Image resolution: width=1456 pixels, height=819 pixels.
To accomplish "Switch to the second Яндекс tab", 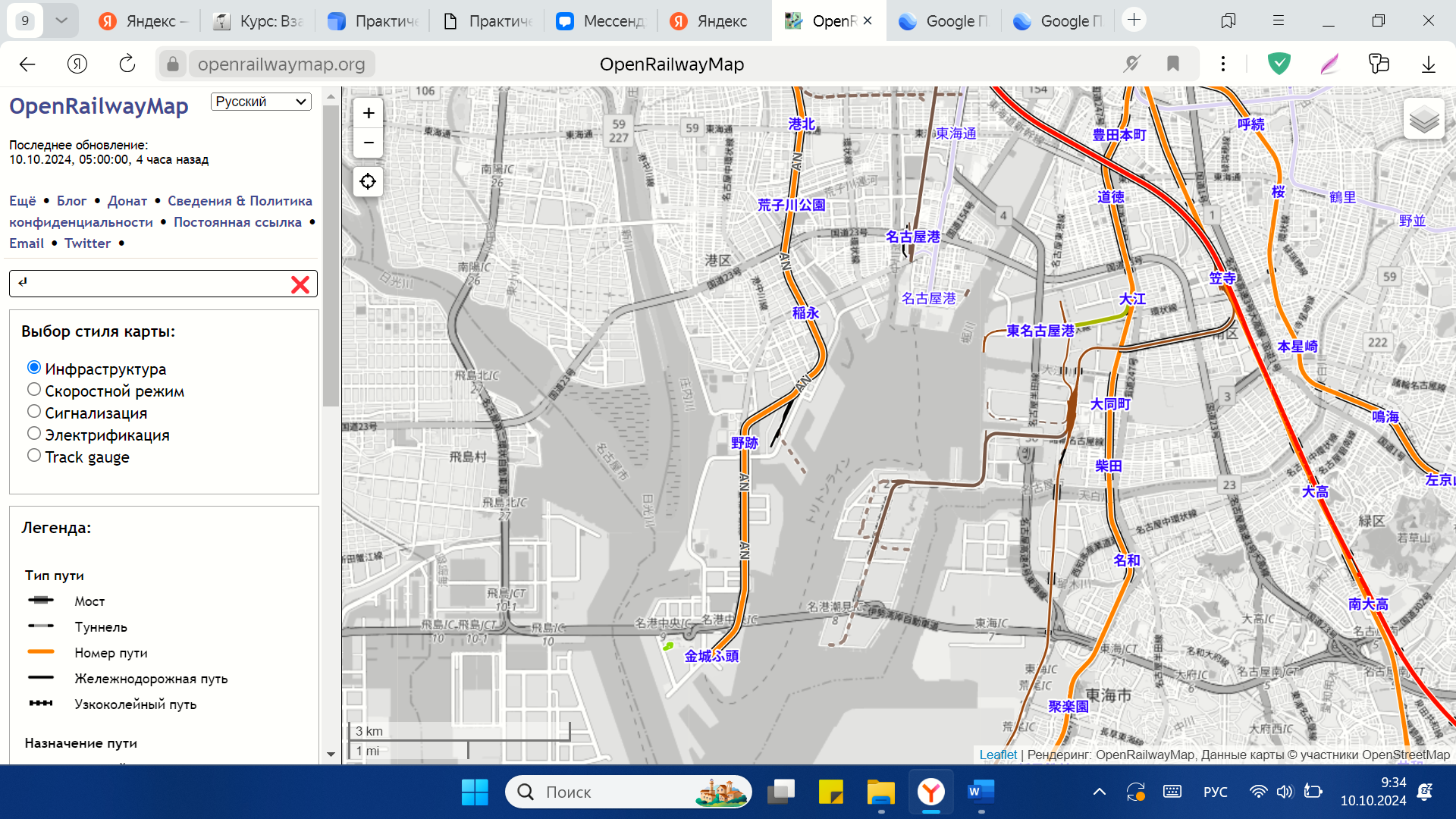I will click(x=714, y=21).
